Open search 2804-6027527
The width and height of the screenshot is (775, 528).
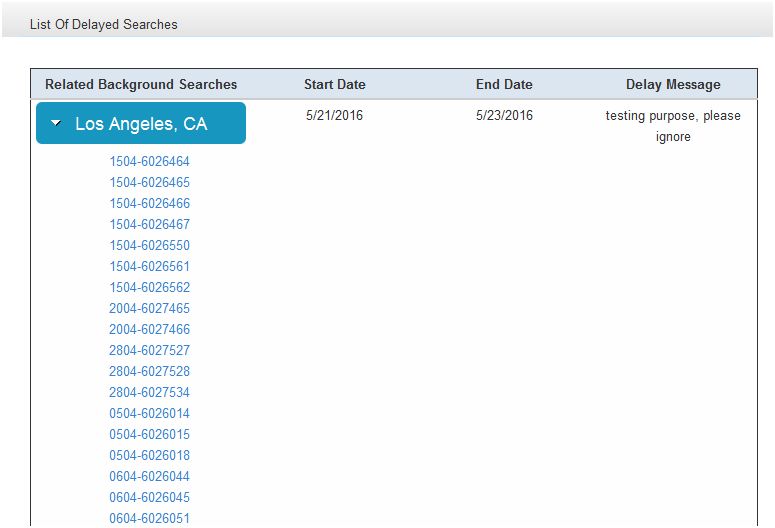coord(149,351)
